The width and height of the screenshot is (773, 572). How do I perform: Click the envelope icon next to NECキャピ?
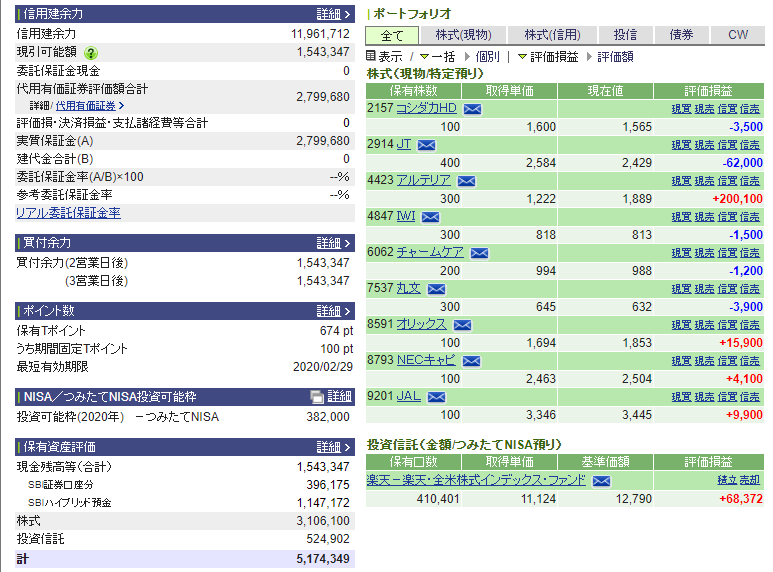tap(471, 361)
